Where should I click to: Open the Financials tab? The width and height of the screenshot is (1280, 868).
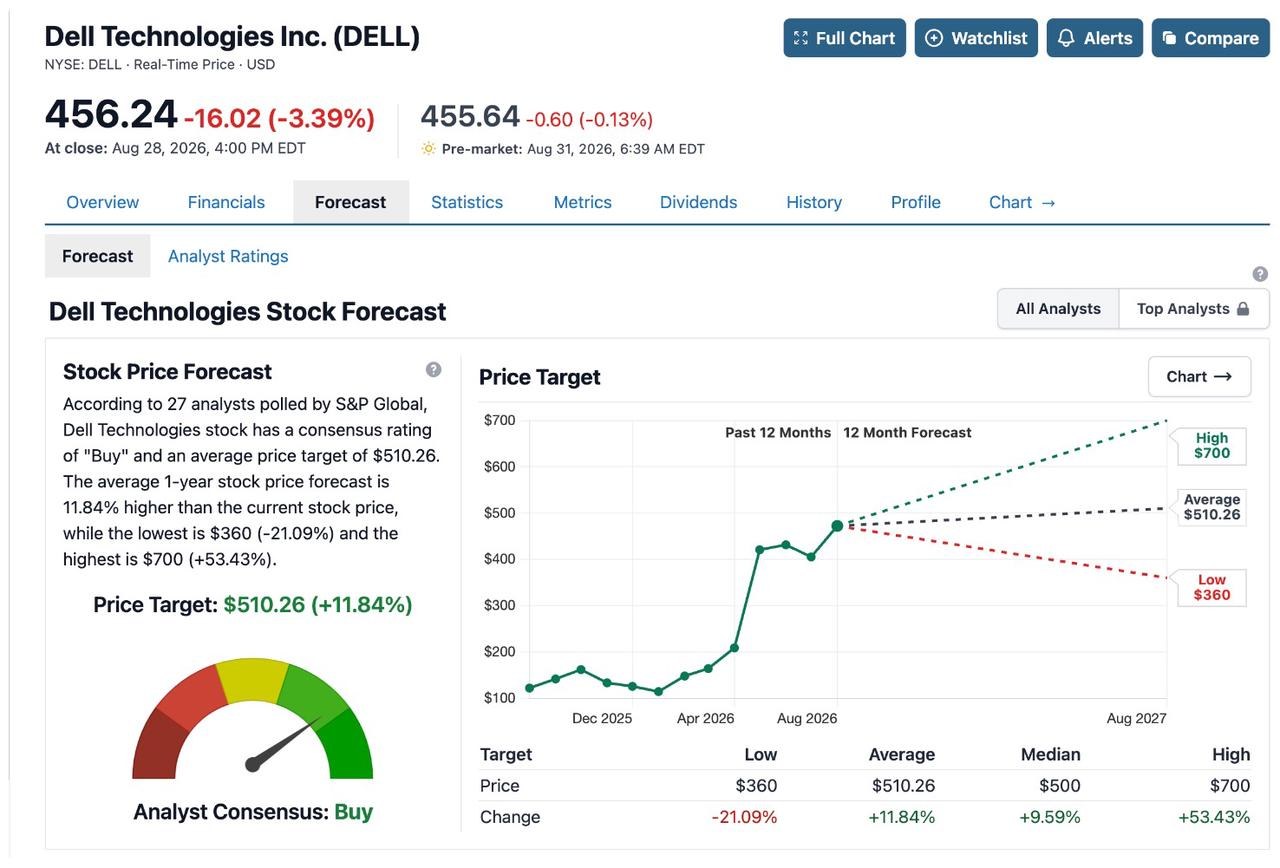226,202
